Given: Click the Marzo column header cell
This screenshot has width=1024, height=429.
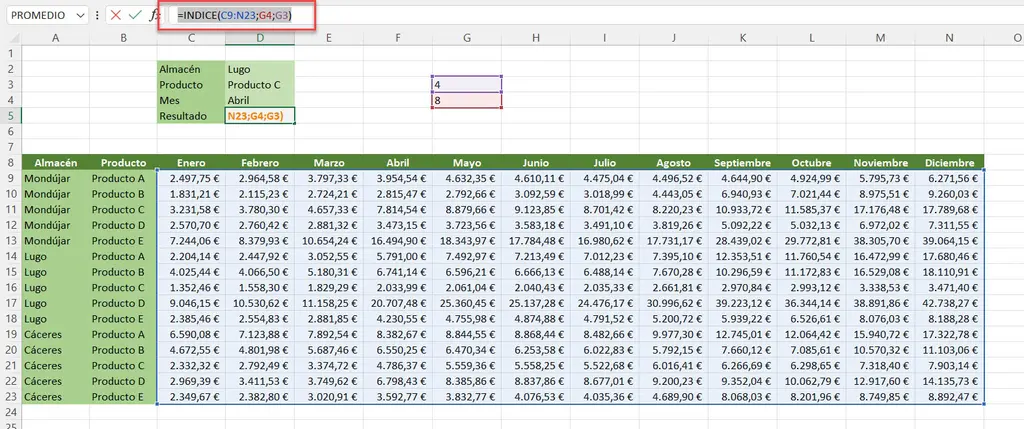Looking at the screenshot, I should coord(328,163).
